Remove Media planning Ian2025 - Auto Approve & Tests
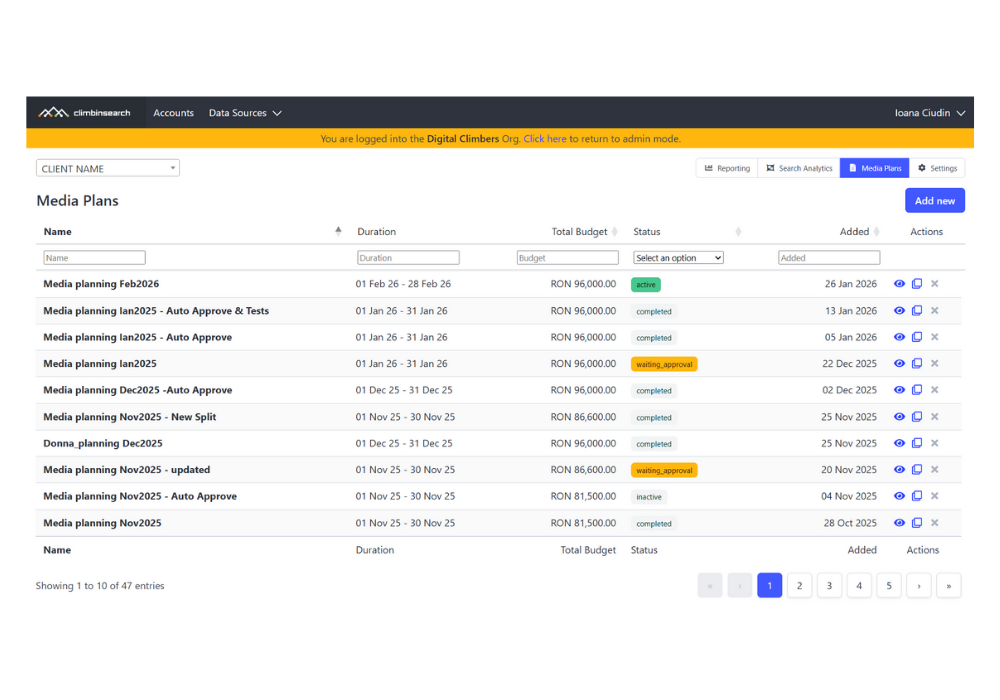Viewport: 1000px width, 700px height. pyautogui.click(x=935, y=310)
